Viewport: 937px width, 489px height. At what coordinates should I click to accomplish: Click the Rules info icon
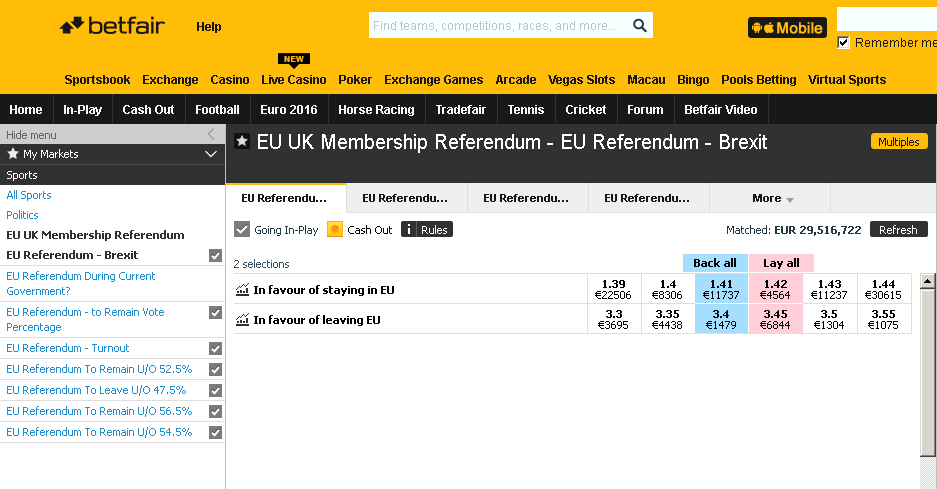[409, 230]
